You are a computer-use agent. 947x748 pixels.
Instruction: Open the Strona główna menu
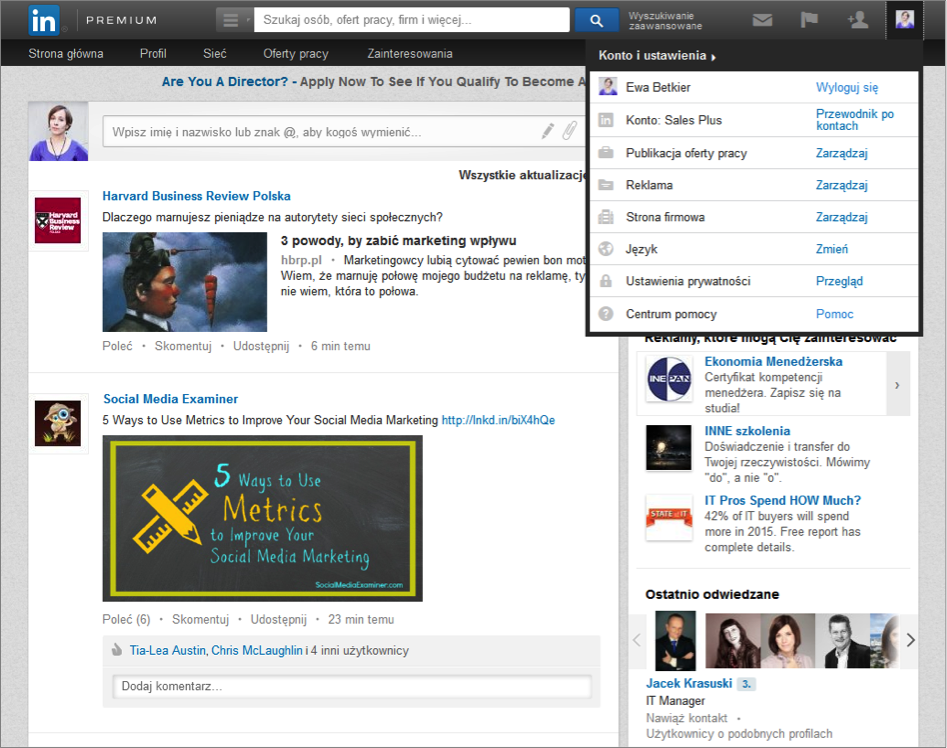(66, 54)
